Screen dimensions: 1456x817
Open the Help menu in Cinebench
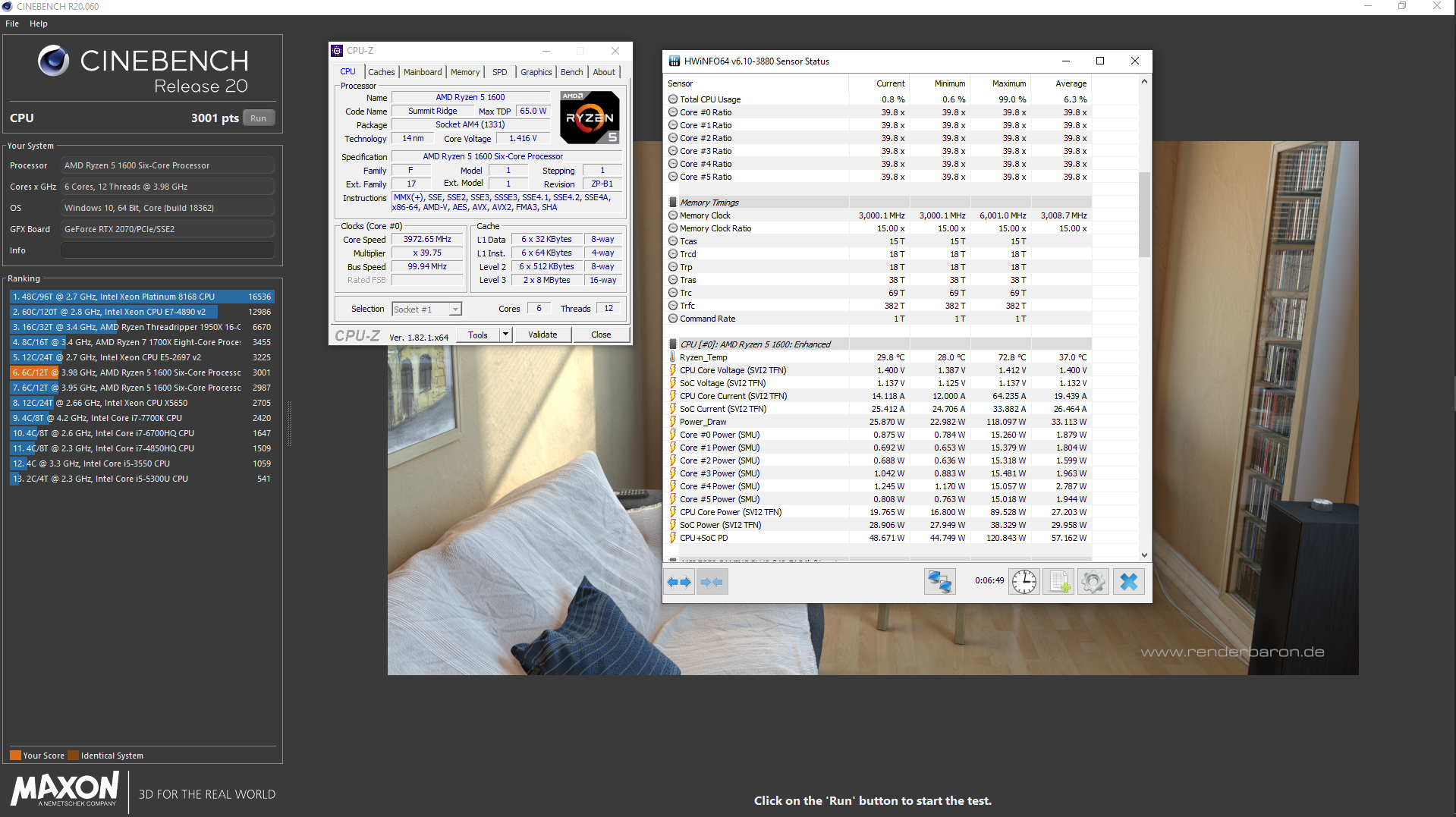pos(39,24)
